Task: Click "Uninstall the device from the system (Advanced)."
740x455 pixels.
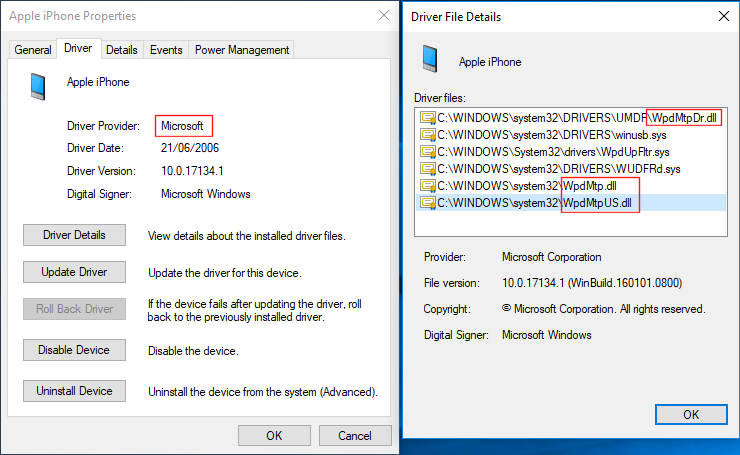Action: [263, 392]
